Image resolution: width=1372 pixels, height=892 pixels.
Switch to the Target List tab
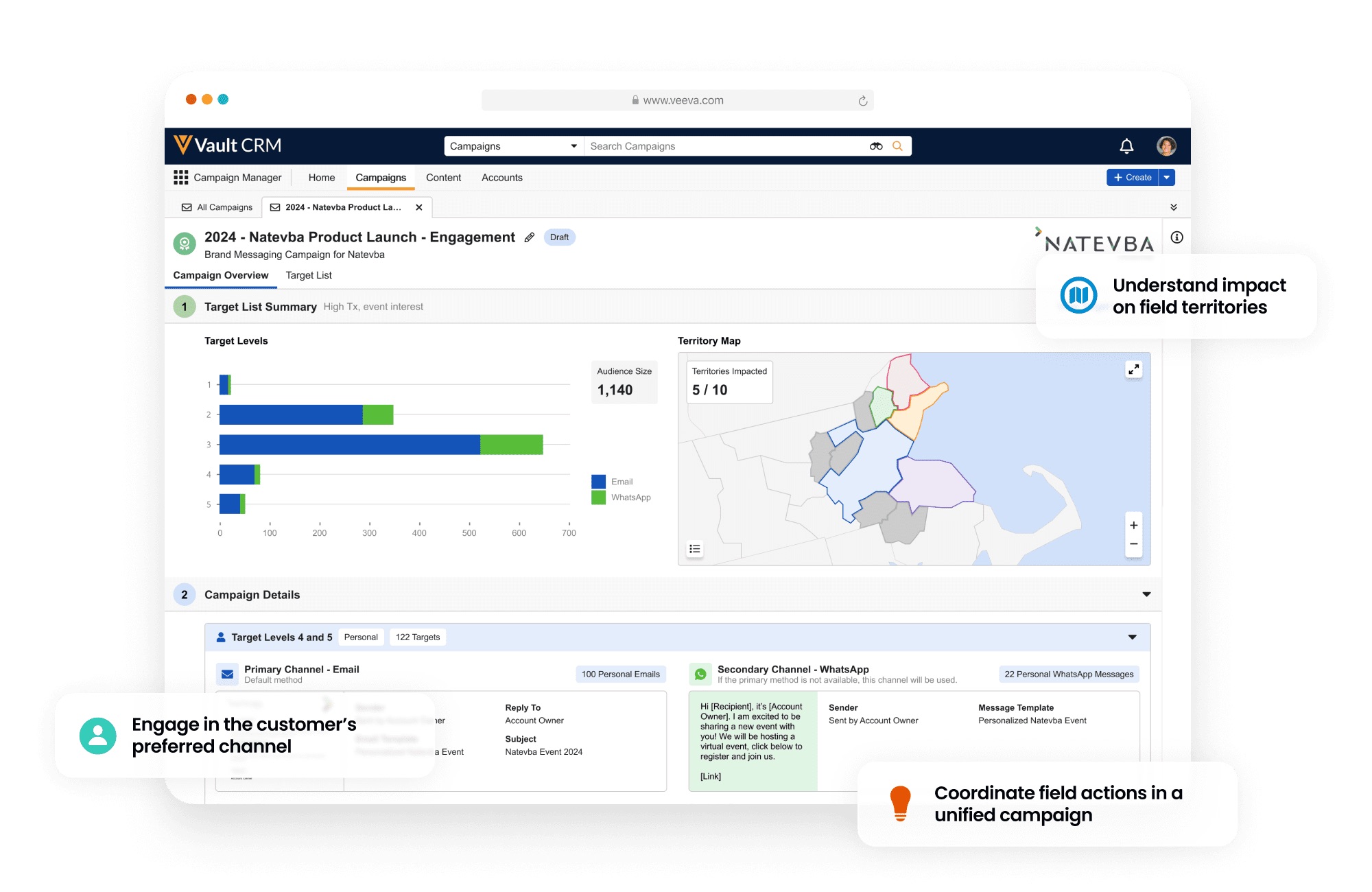308,274
